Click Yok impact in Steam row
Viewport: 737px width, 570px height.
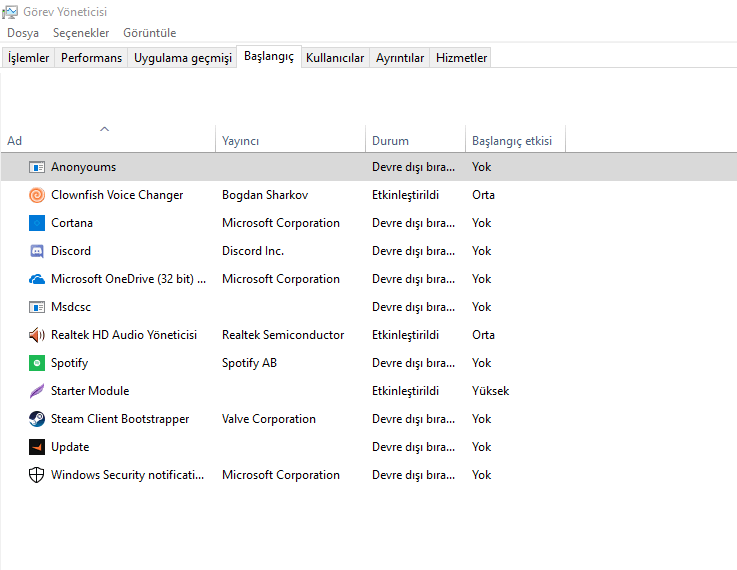481,419
